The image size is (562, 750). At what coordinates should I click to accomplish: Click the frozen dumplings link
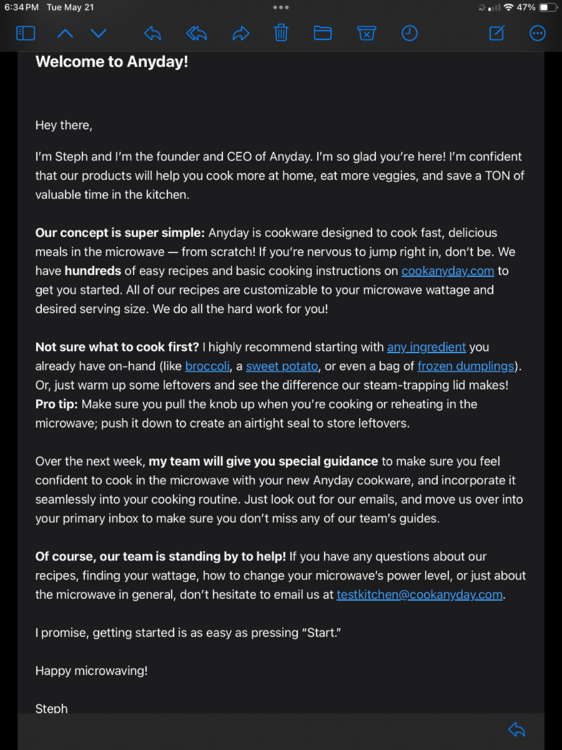point(465,366)
